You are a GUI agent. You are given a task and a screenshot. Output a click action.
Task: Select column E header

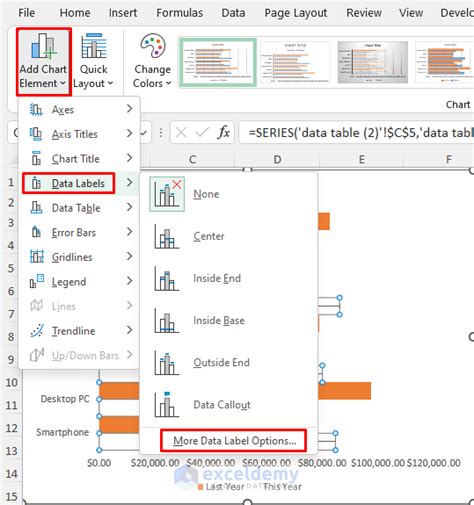tap(362, 159)
